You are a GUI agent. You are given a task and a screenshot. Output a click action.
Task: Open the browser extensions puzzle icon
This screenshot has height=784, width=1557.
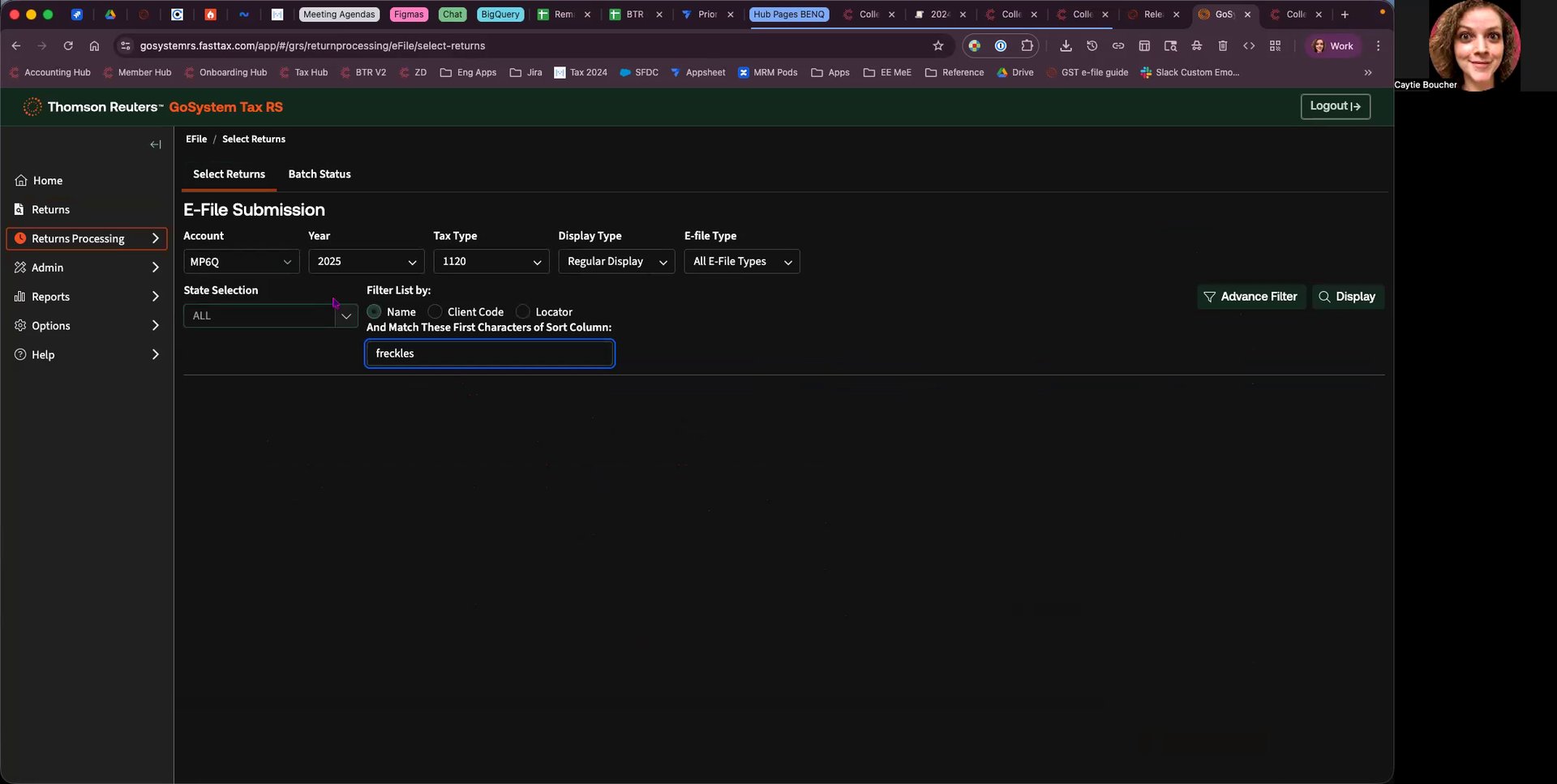pos(1027,46)
